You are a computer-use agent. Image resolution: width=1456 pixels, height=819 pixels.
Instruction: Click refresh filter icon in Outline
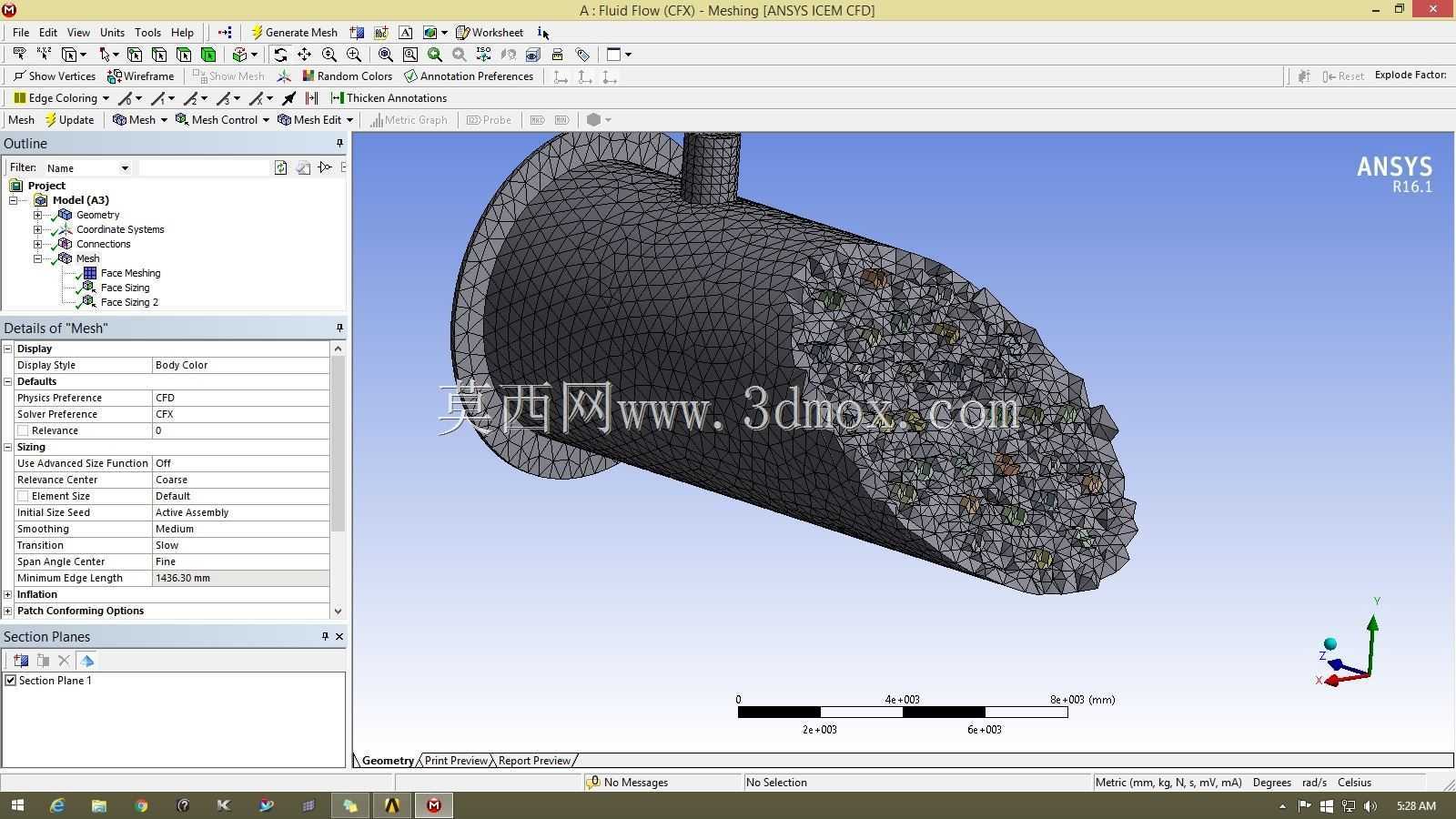click(x=280, y=167)
